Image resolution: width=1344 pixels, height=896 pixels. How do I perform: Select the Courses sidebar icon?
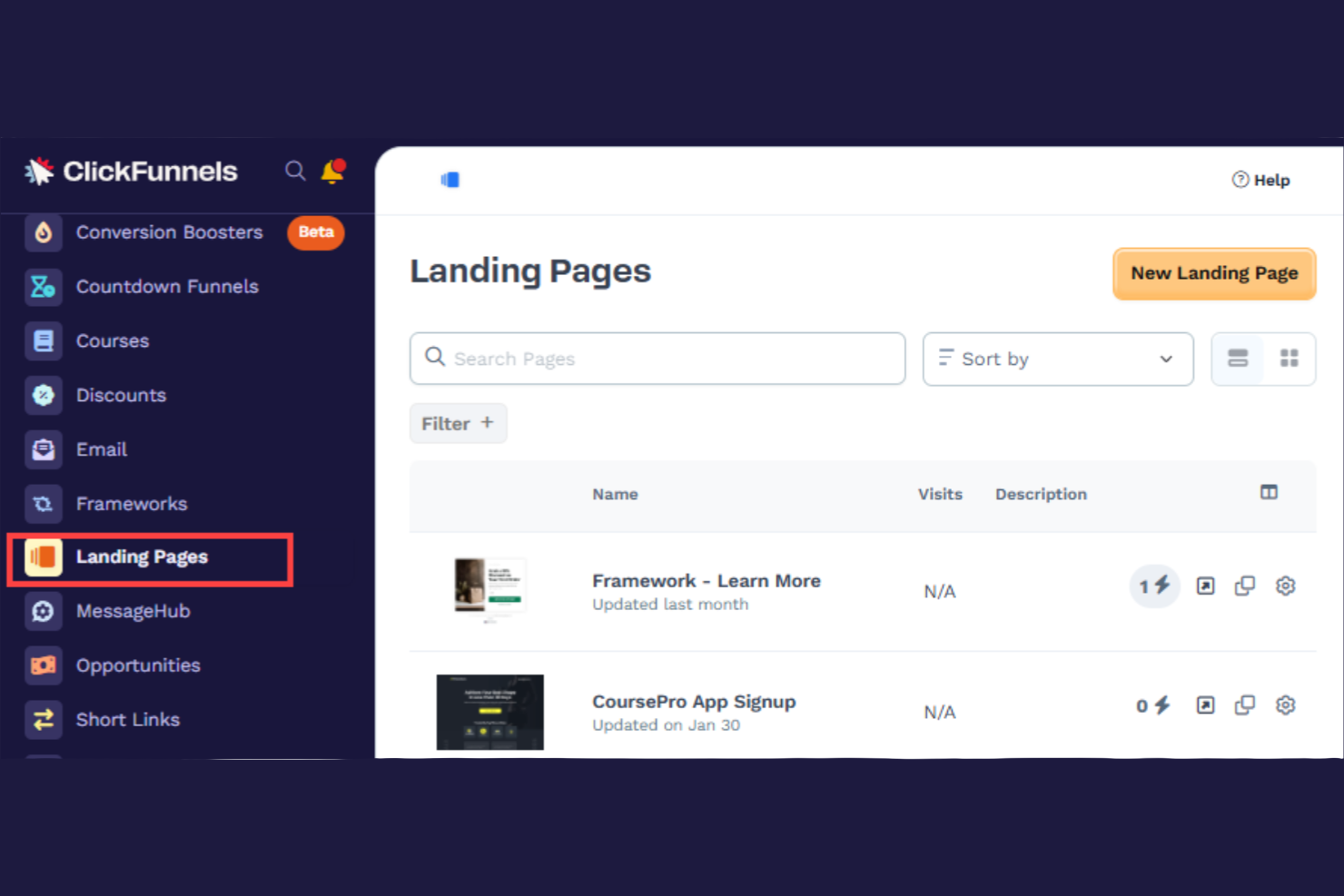coord(43,340)
